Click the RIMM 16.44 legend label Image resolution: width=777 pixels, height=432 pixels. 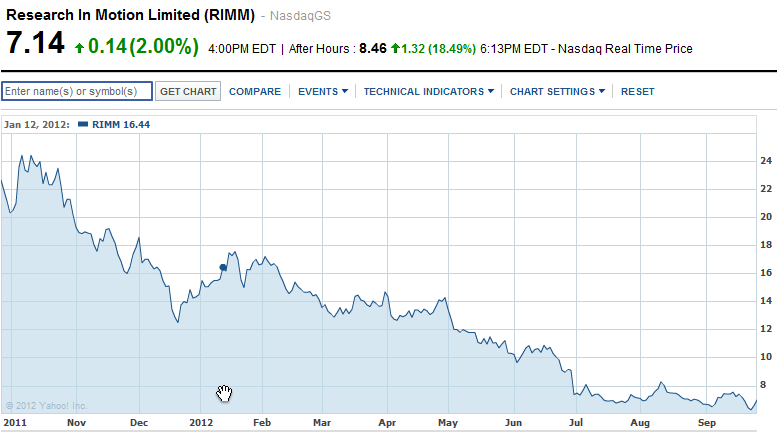(121, 125)
